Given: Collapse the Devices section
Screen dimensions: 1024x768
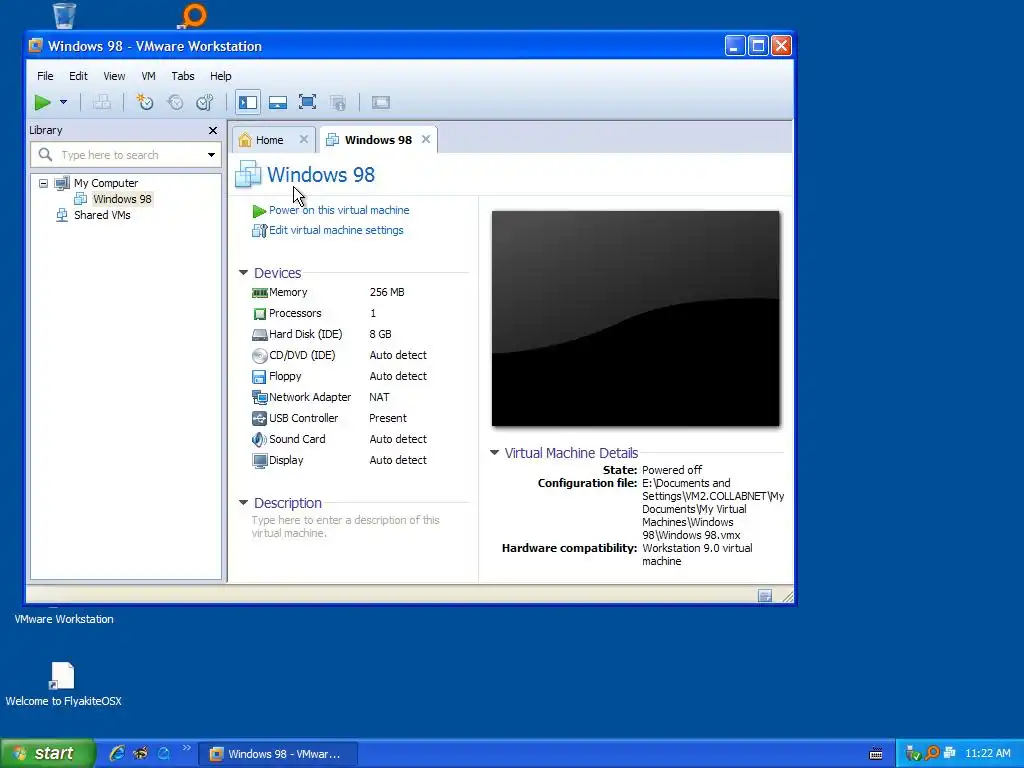Looking at the screenshot, I should tap(243, 272).
